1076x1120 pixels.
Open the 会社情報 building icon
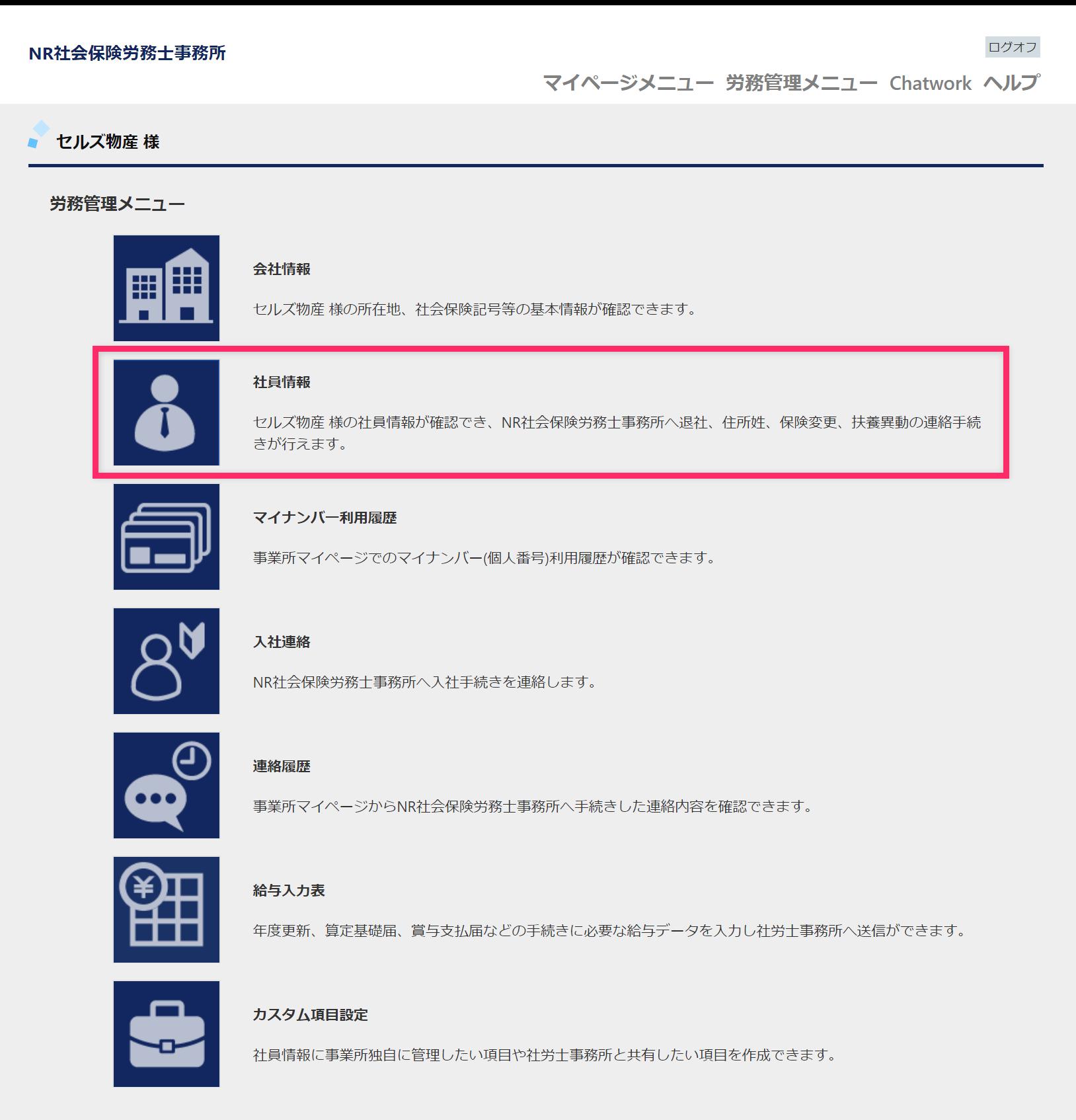click(167, 288)
